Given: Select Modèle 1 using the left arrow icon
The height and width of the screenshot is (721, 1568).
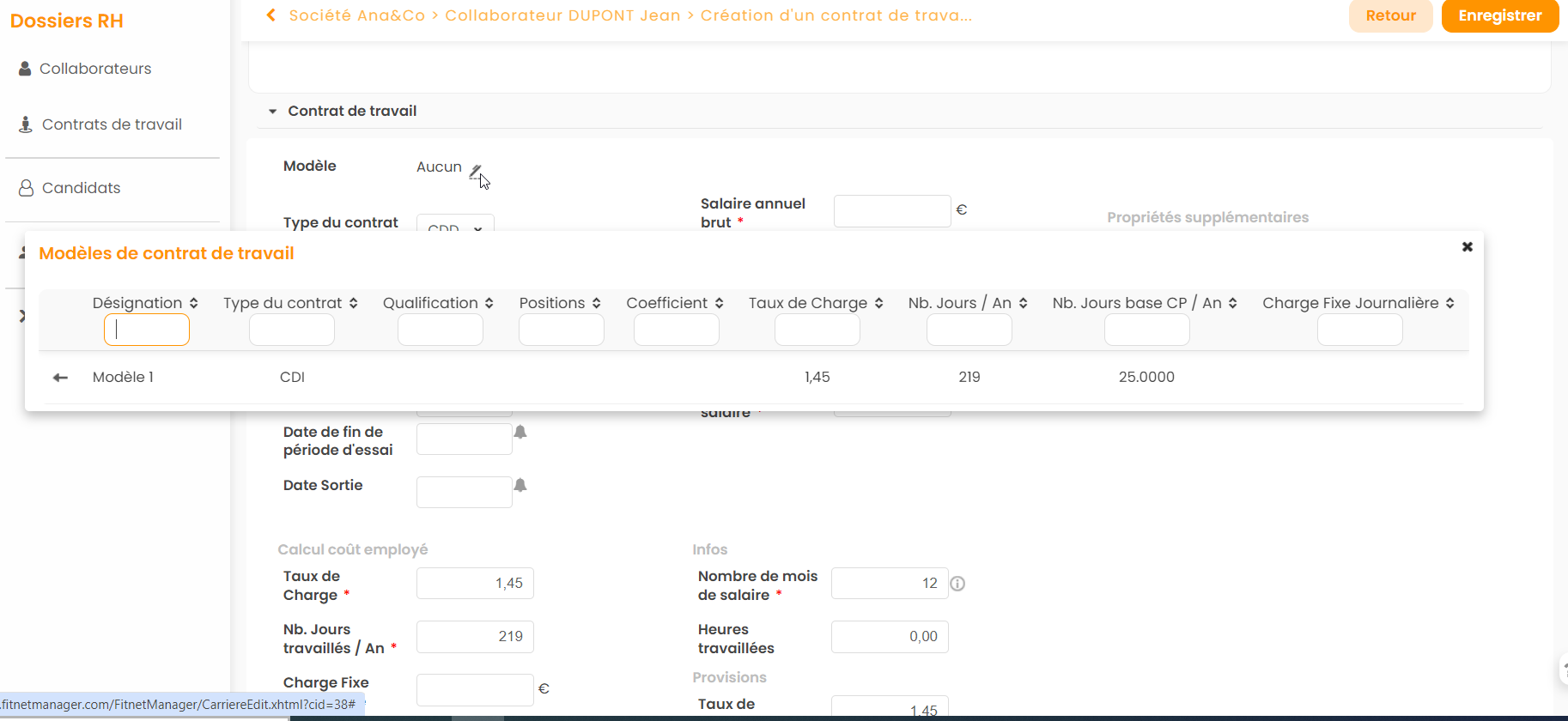Looking at the screenshot, I should [x=60, y=378].
